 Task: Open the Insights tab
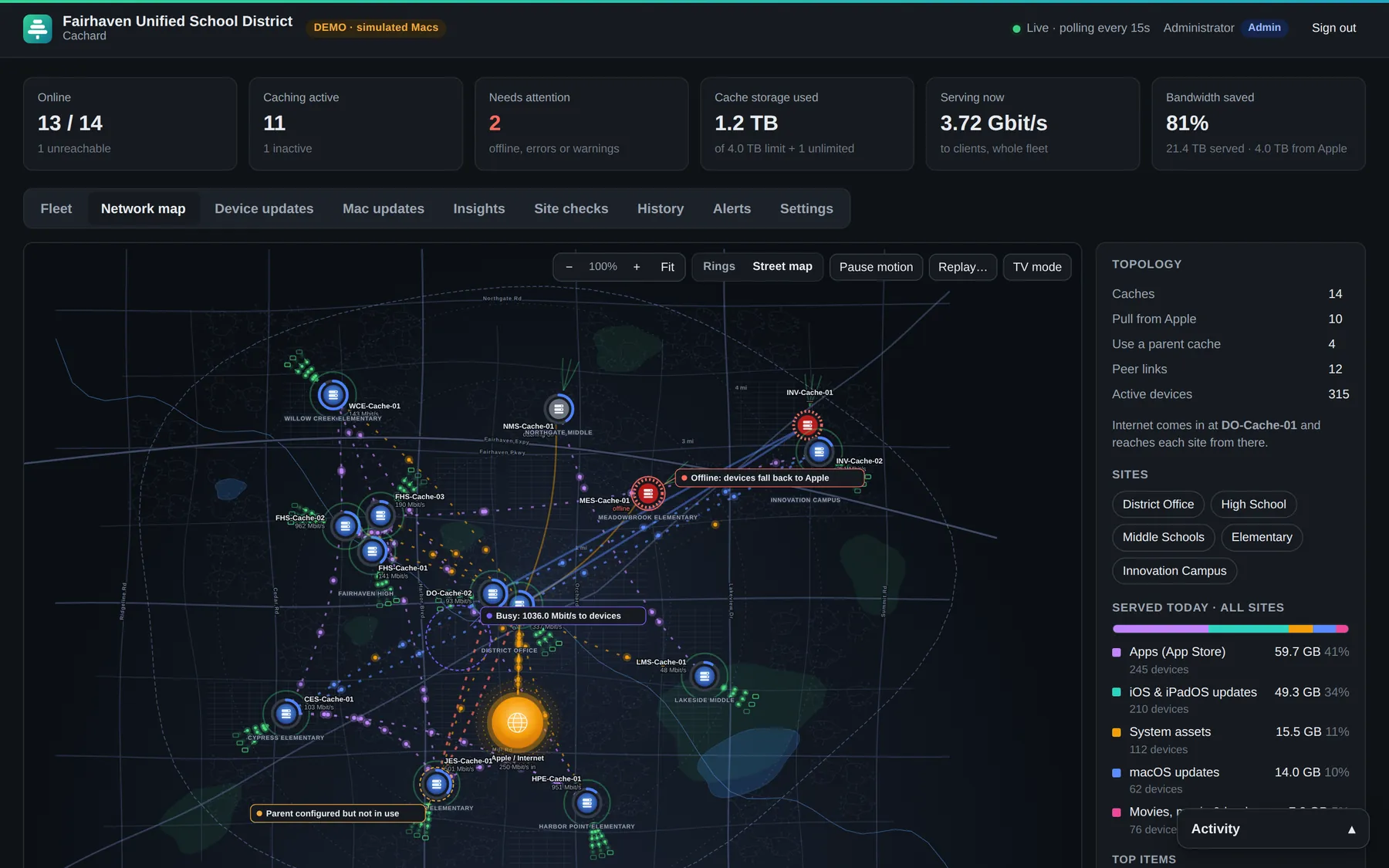(x=478, y=208)
